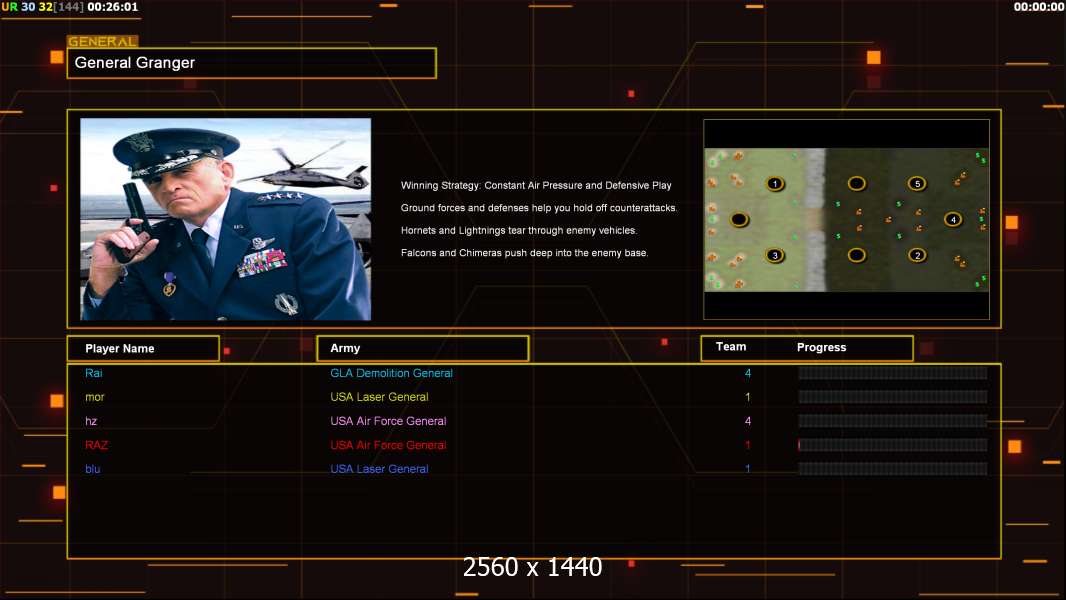Screen dimensions: 1066x600
Task: Click mor's loading progress bar
Action: [893, 397]
